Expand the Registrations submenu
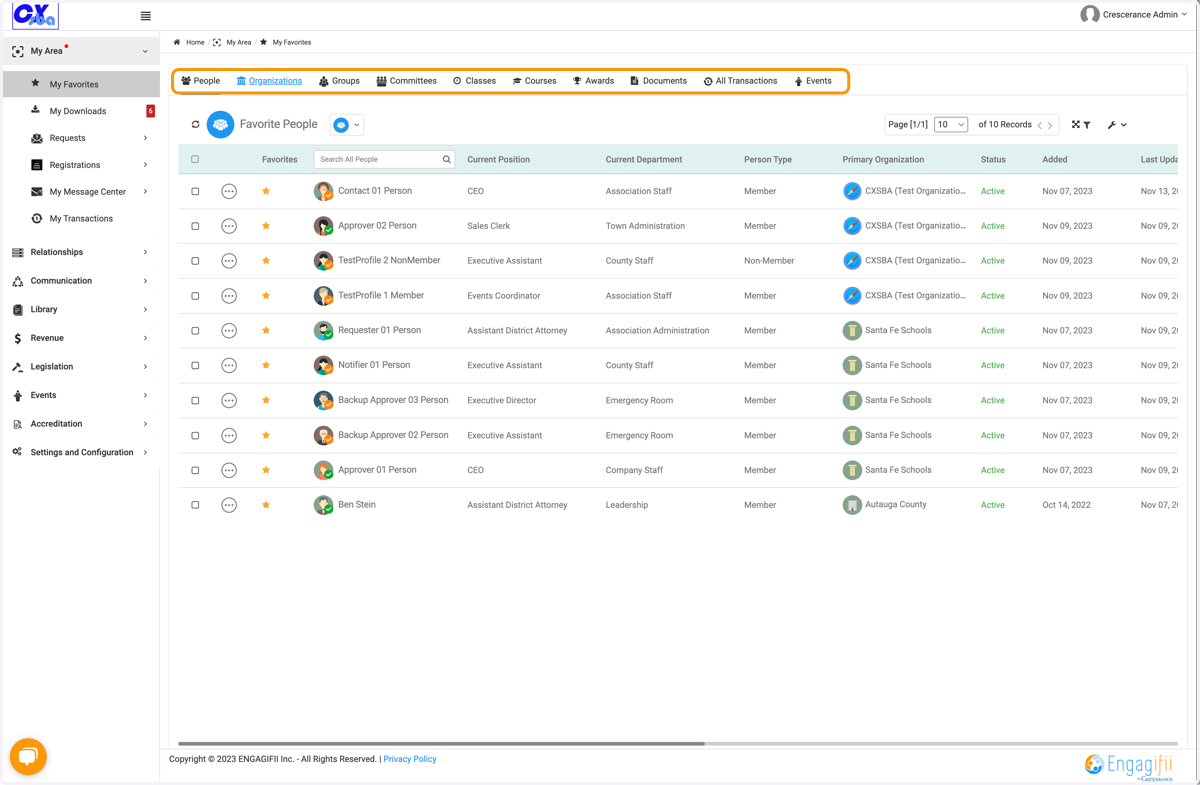 pyautogui.click(x=145, y=165)
